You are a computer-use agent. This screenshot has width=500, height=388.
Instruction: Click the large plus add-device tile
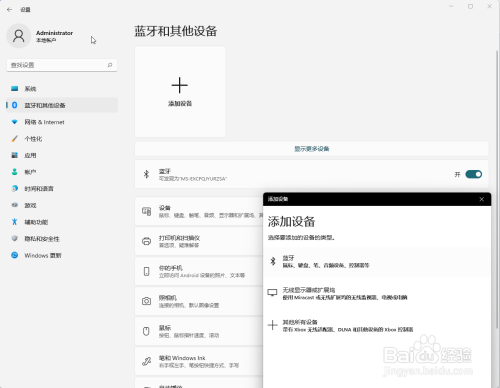tap(180, 92)
